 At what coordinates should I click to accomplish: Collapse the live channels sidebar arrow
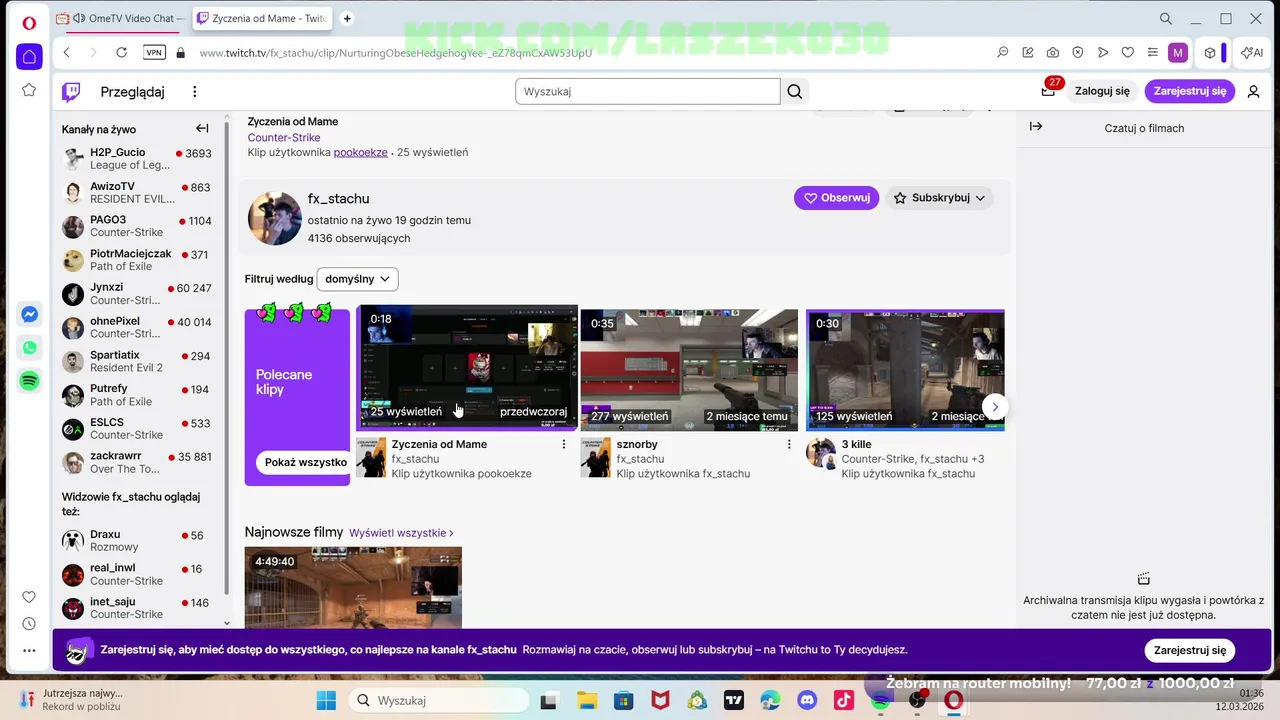[202, 128]
